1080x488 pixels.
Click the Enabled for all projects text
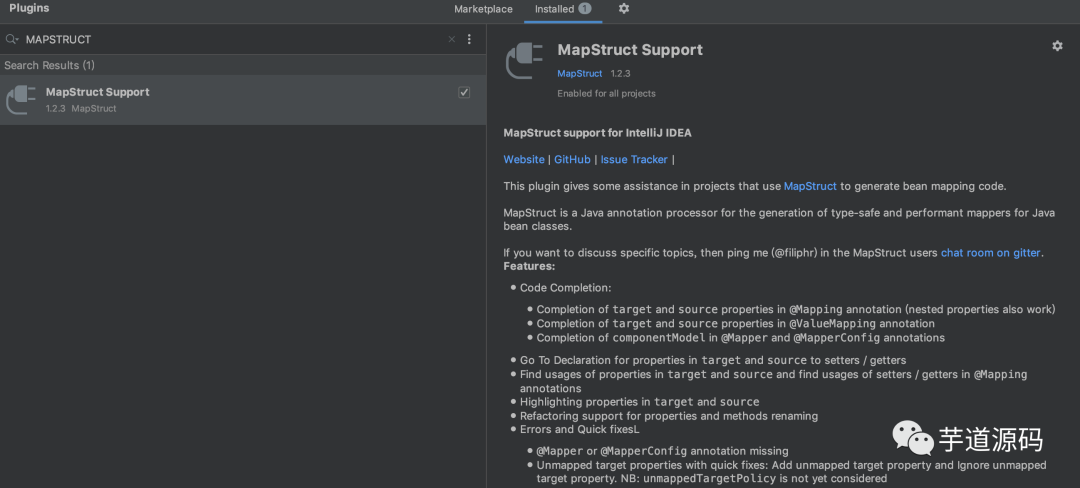click(x=606, y=93)
